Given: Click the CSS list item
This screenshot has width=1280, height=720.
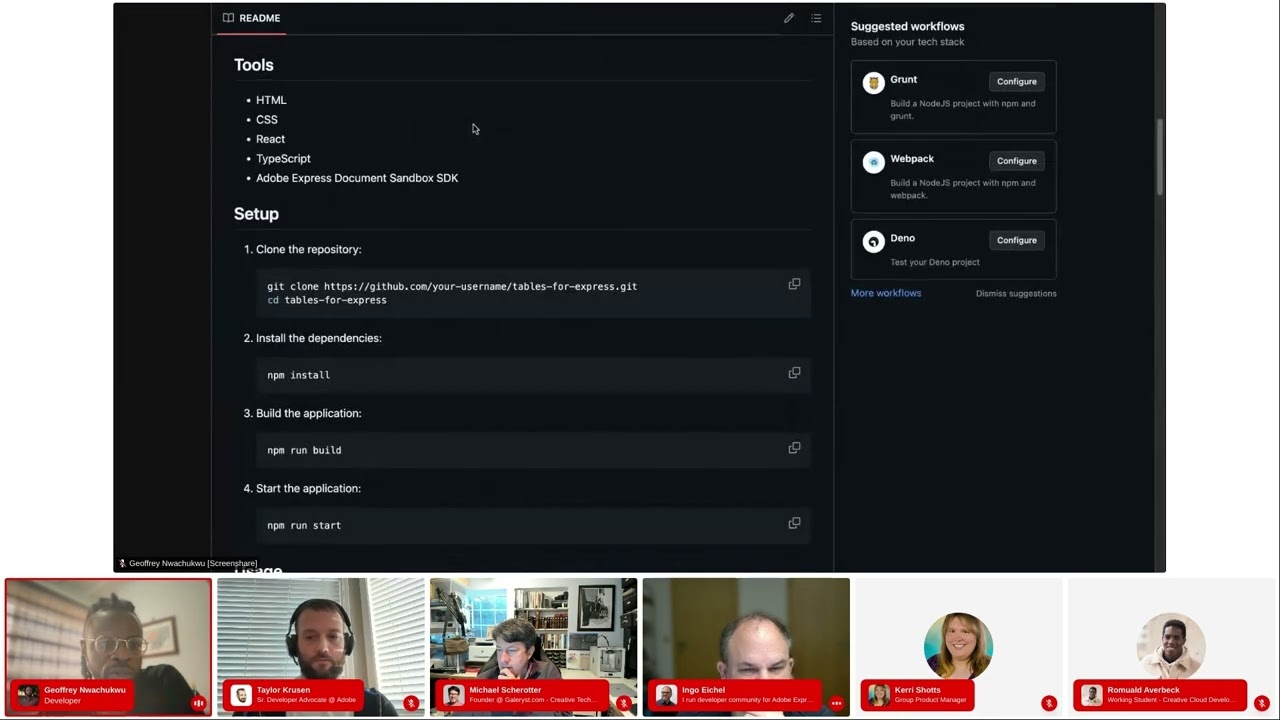Looking at the screenshot, I should (x=267, y=120).
